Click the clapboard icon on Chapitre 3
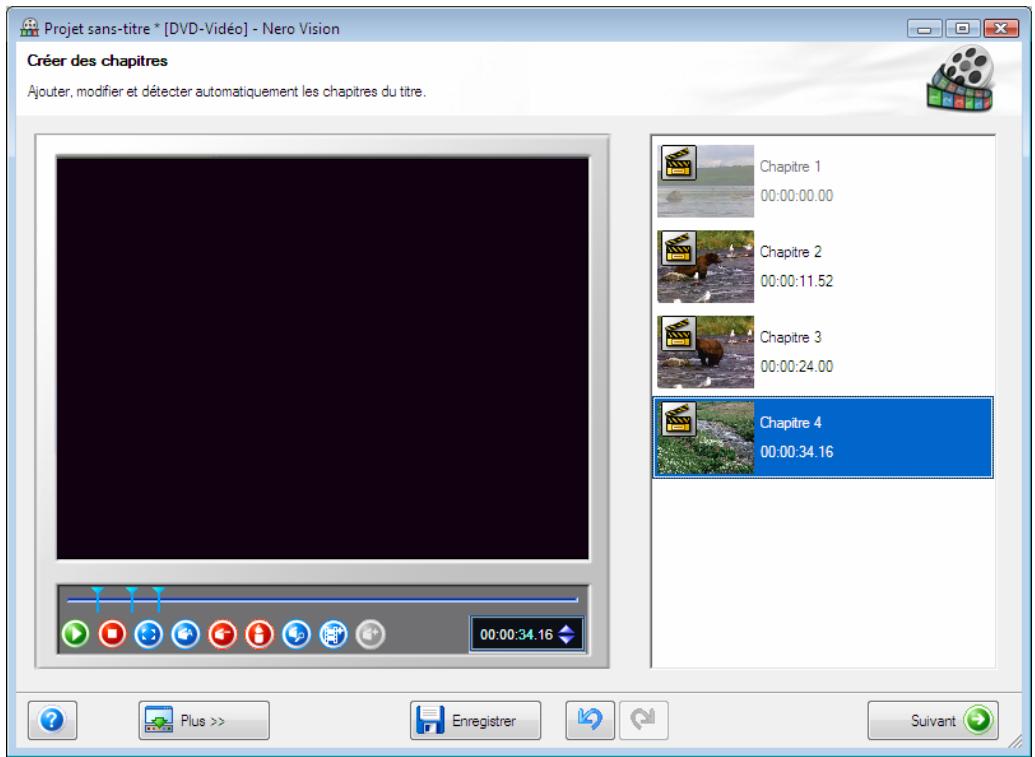Screen dimensions: 1035x757 678,333
